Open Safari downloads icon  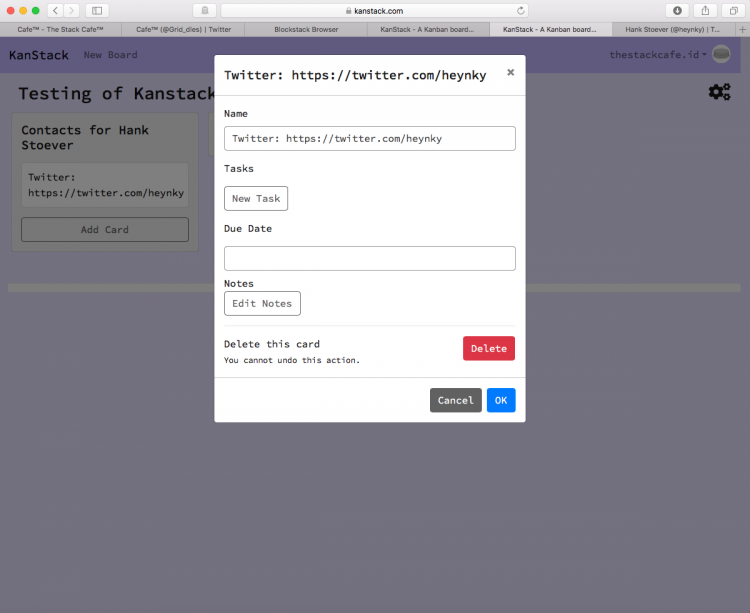tap(677, 11)
